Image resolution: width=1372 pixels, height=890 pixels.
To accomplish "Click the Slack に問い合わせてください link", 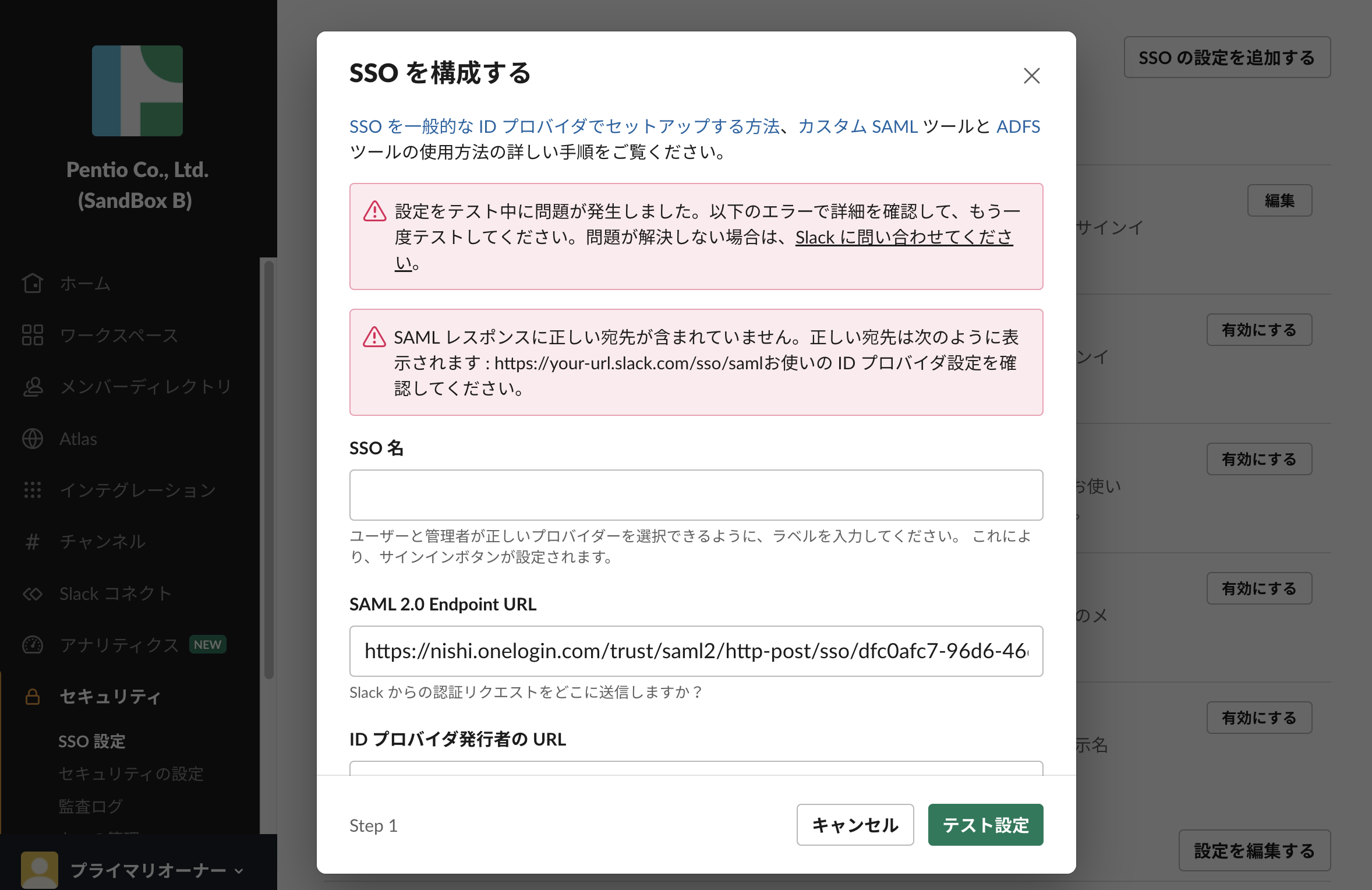I will coord(904,238).
